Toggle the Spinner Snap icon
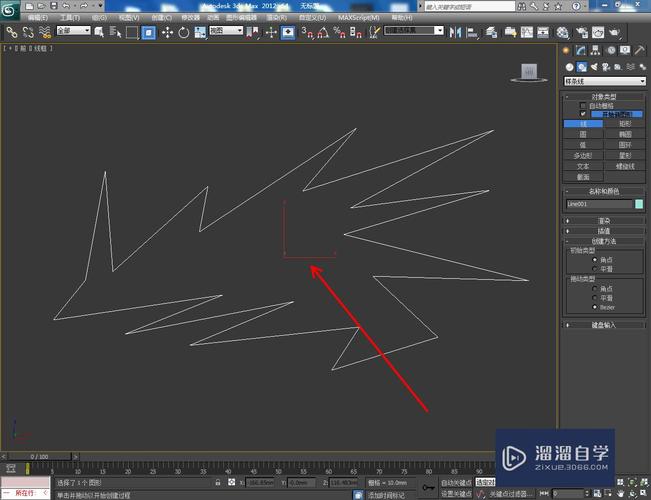 pos(356,32)
